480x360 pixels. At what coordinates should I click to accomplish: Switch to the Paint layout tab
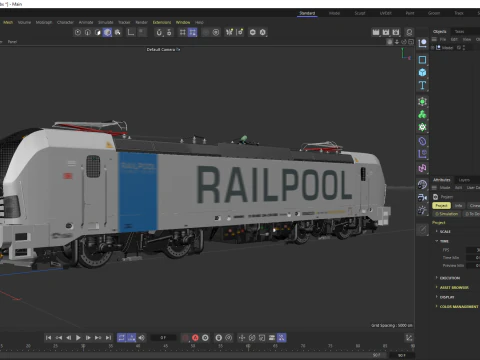pyautogui.click(x=410, y=13)
